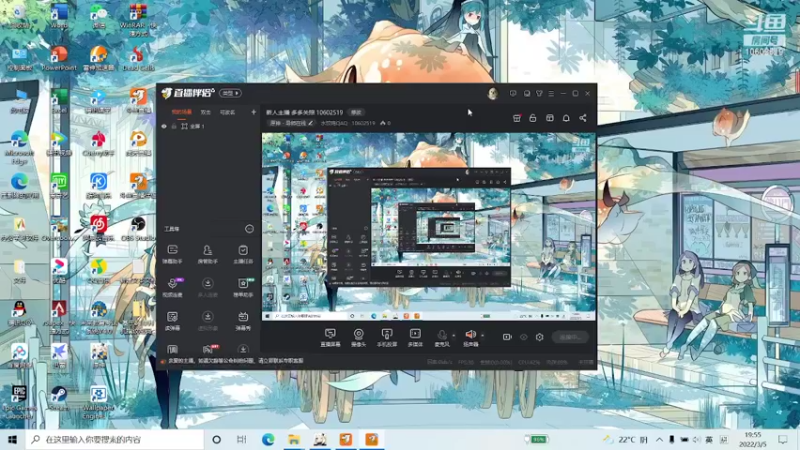
Task: Click the streamer avatar in title bar
Action: 492,93
